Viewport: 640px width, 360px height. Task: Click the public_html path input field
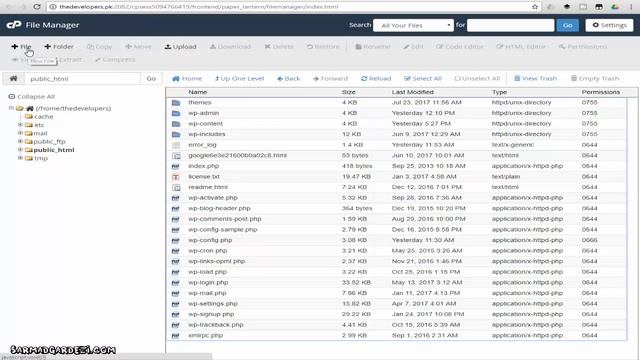coord(82,78)
